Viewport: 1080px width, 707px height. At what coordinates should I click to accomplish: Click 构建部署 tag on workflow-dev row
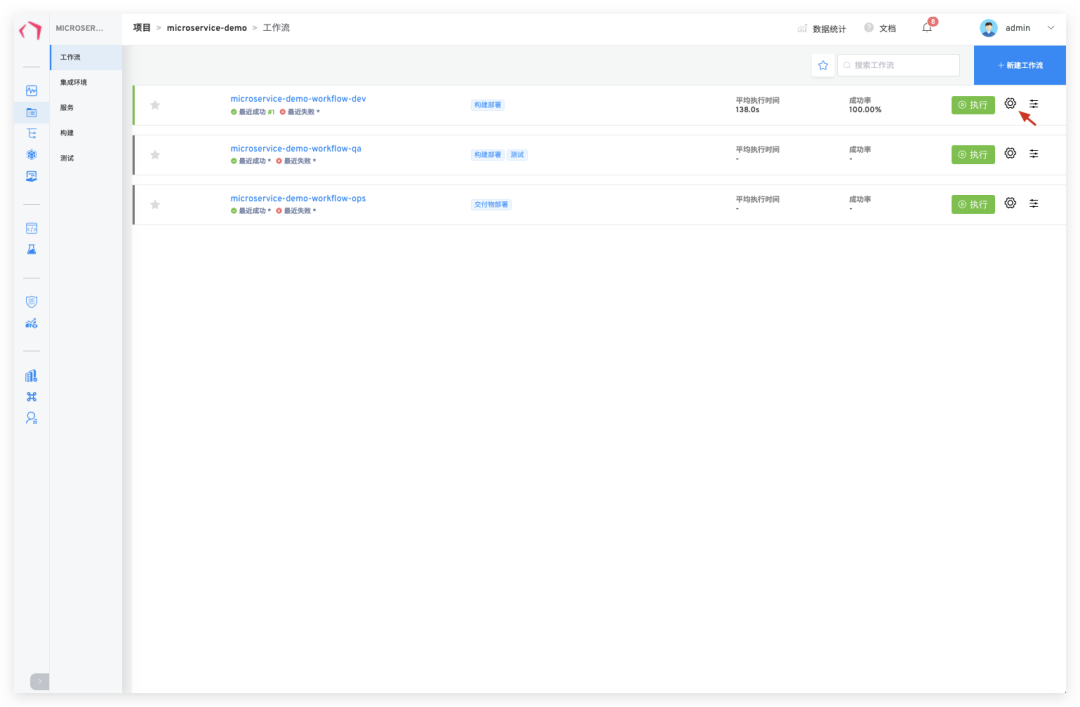(488, 105)
